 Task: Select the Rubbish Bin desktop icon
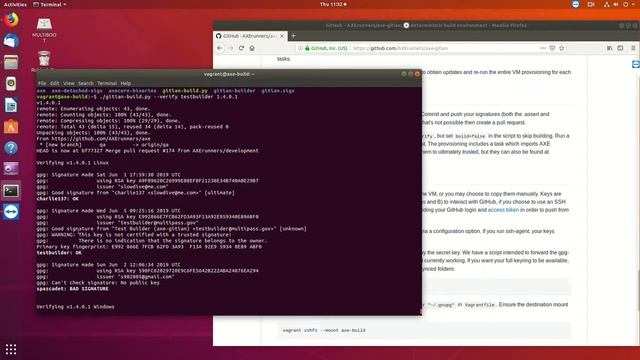pos(44,60)
